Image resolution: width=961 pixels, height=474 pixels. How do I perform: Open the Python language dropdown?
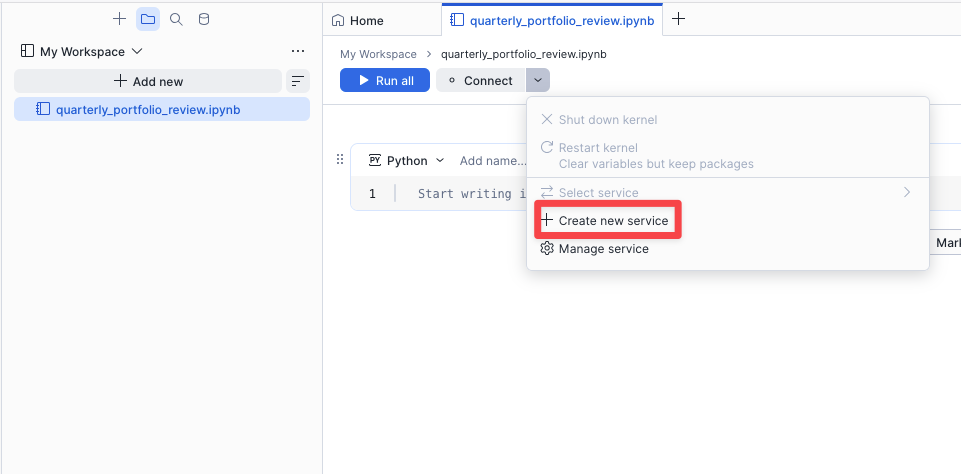click(406, 161)
